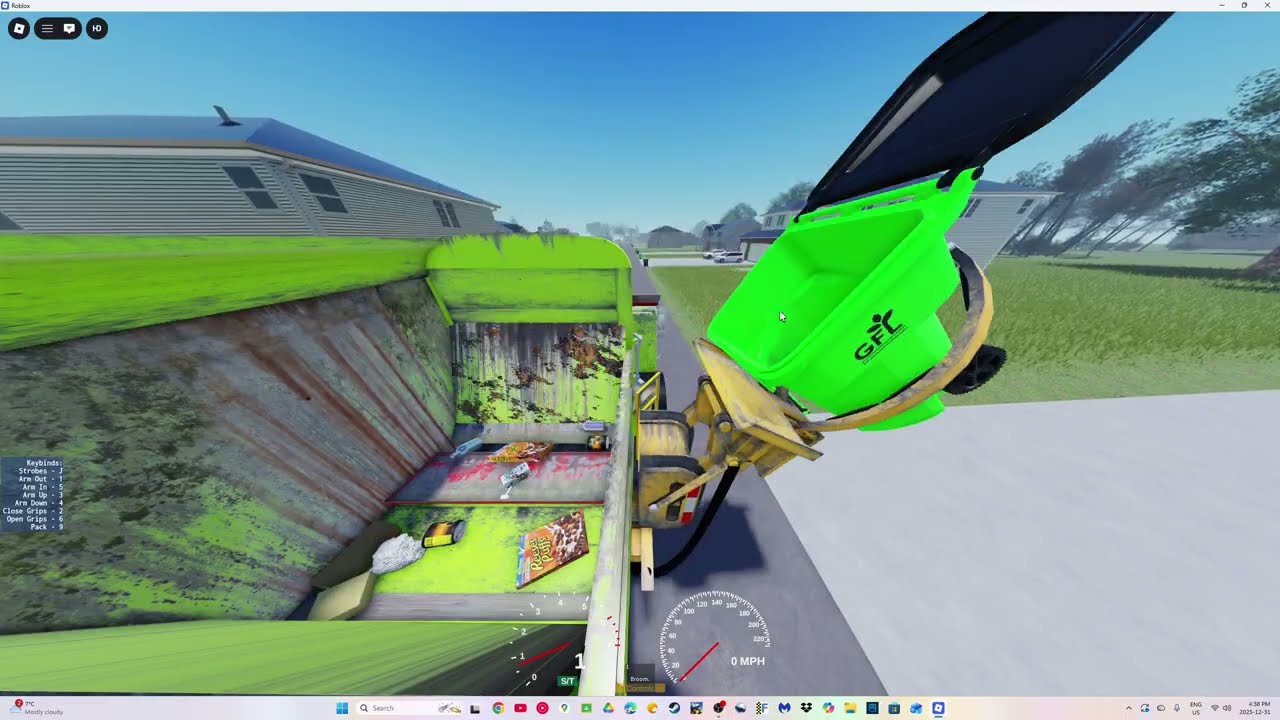The height and width of the screenshot is (720, 1280).
Task: Open the red circular music icon on taskbar
Action: click(x=542, y=708)
